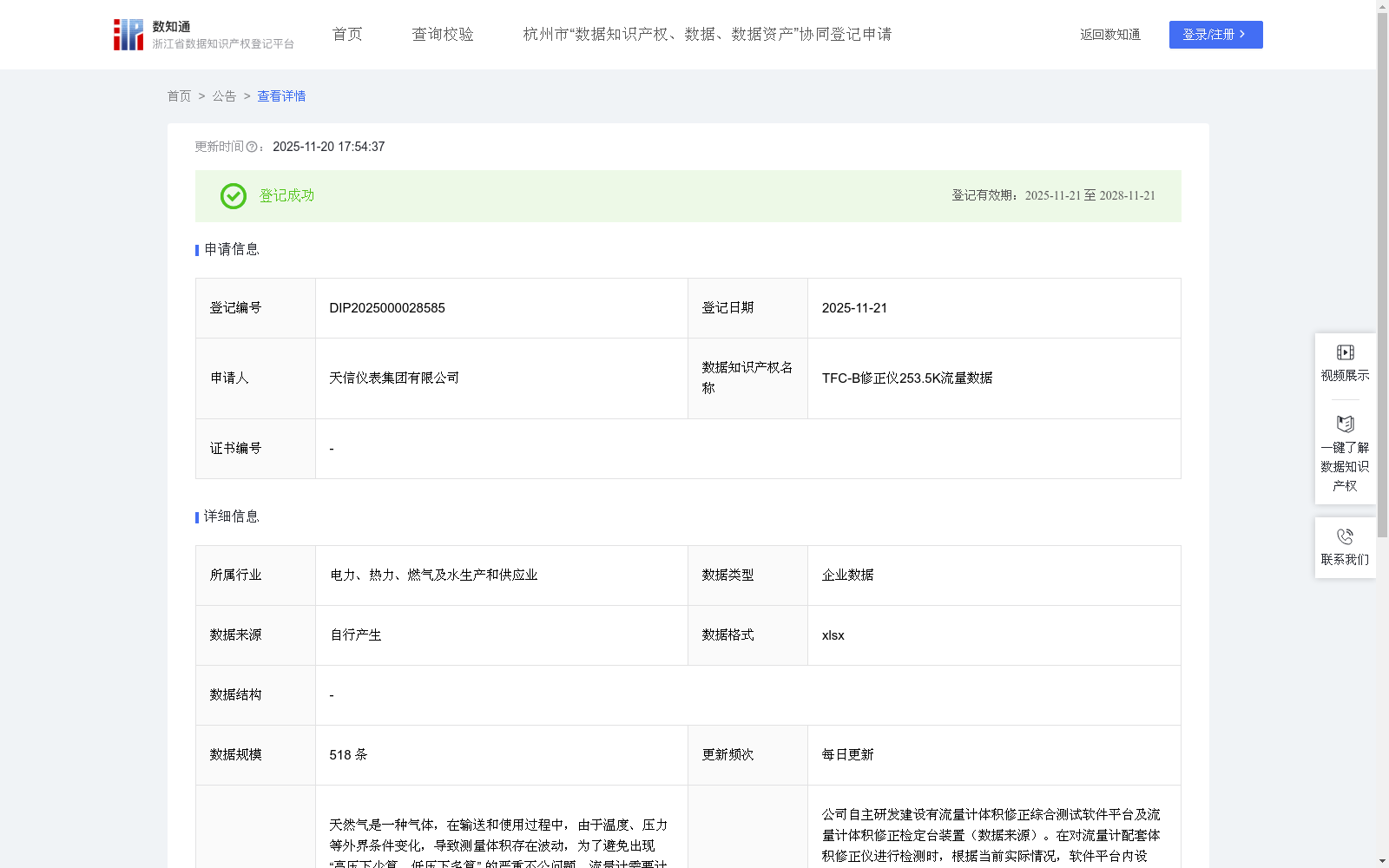Click the update time 2025-11-20 17:54:37
This screenshot has width=1389, height=868.
(329, 148)
